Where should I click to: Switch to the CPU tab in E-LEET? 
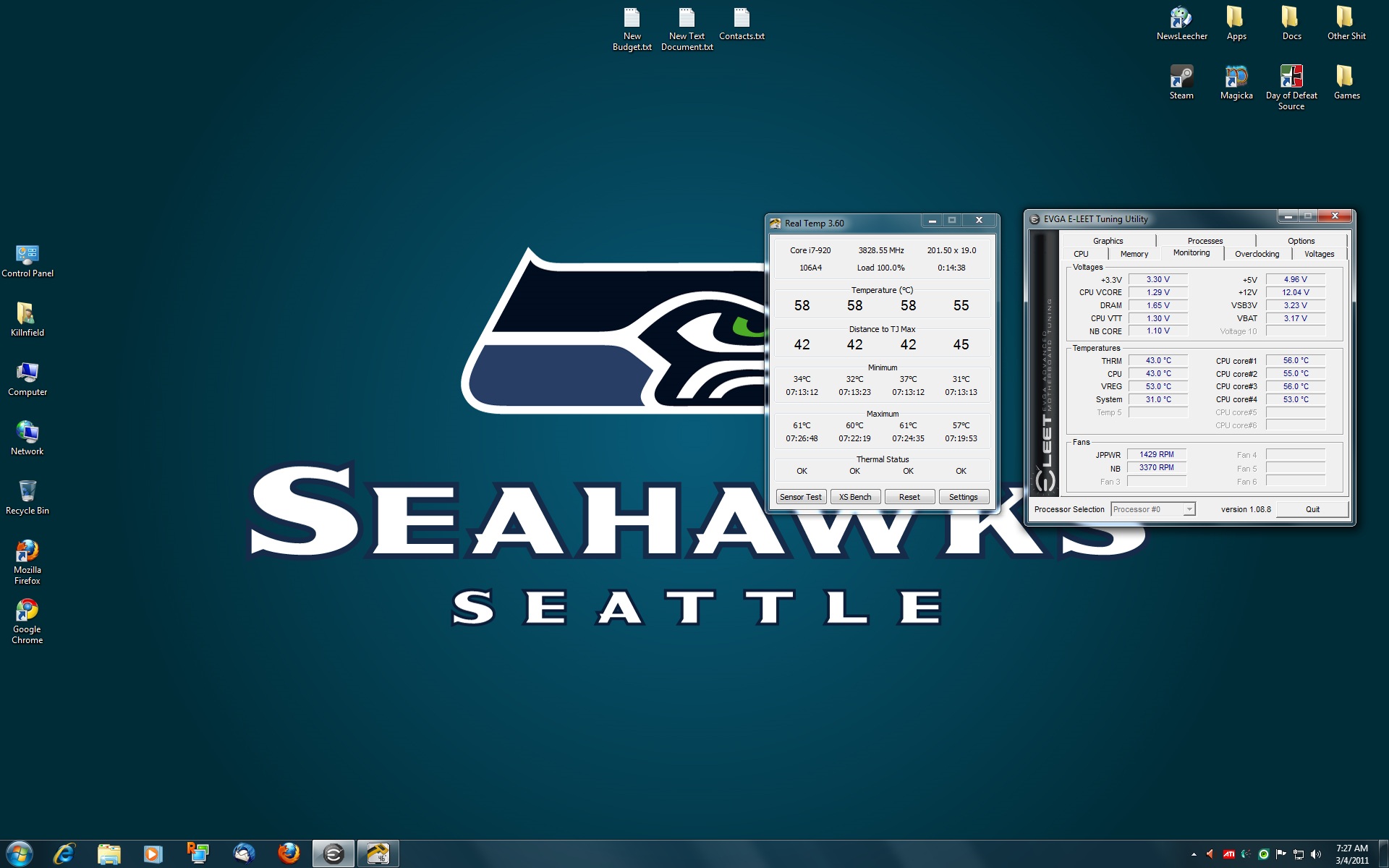[1081, 254]
